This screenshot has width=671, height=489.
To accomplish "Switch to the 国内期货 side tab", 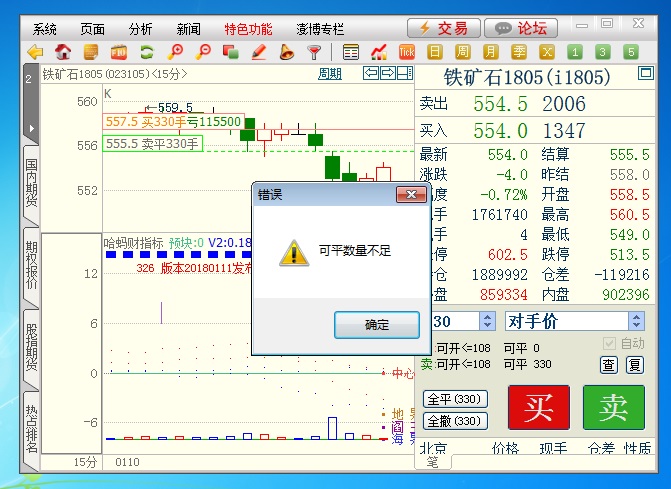I will (31, 188).
